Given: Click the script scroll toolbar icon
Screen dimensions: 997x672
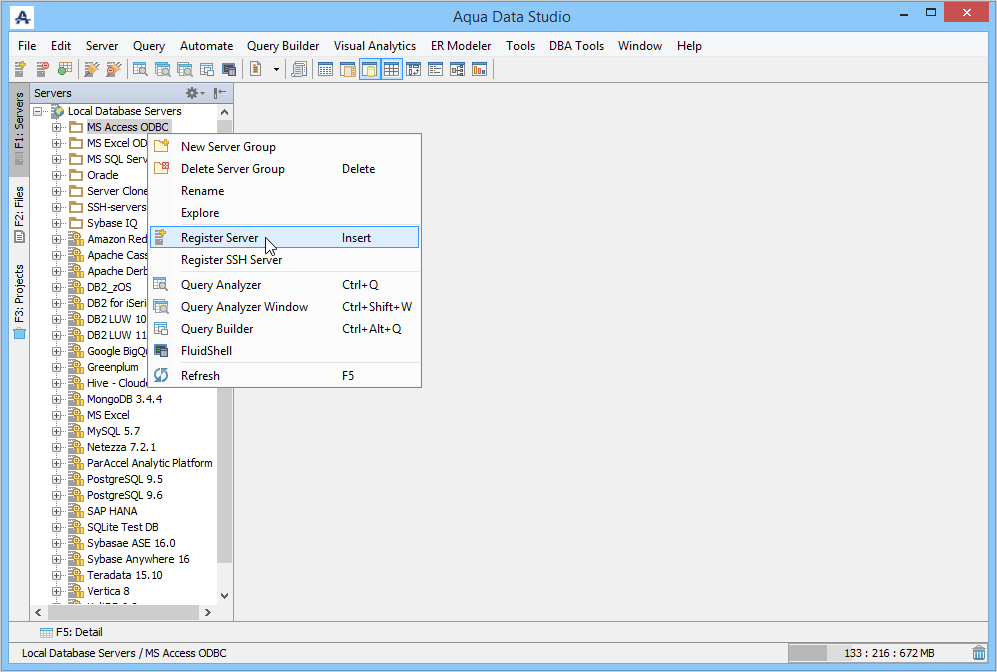Looking at the screenshot, I should pyautogui.click(x=299, y=69).
